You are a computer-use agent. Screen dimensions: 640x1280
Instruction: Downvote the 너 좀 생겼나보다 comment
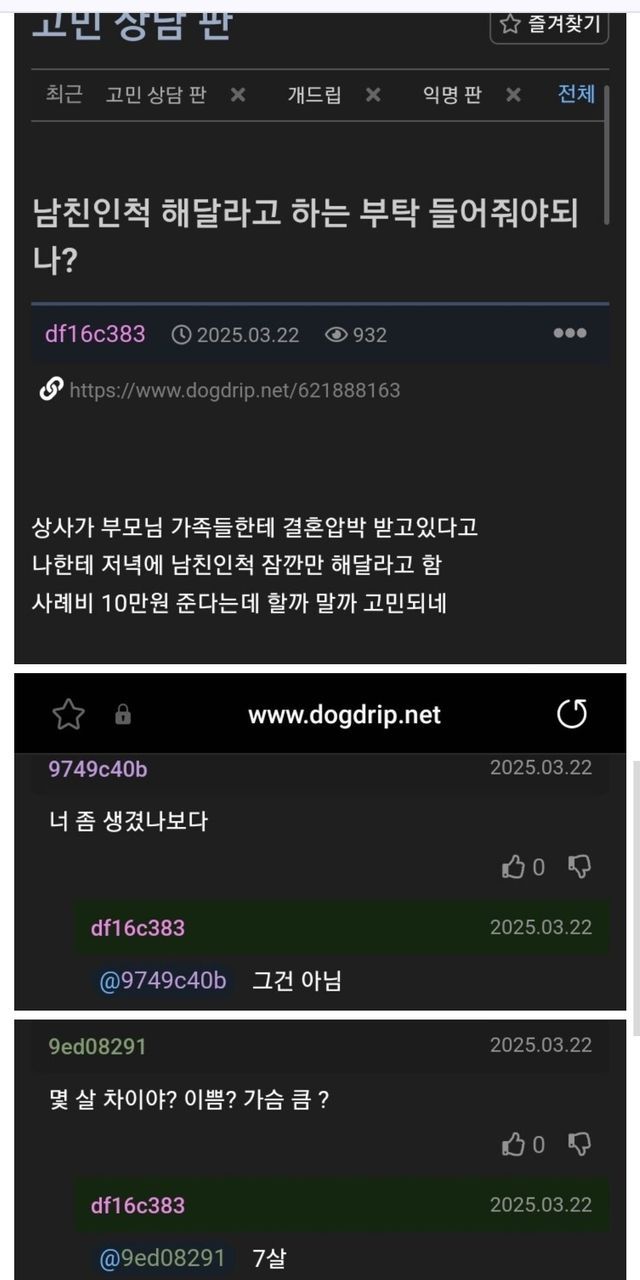coord(579,867)
